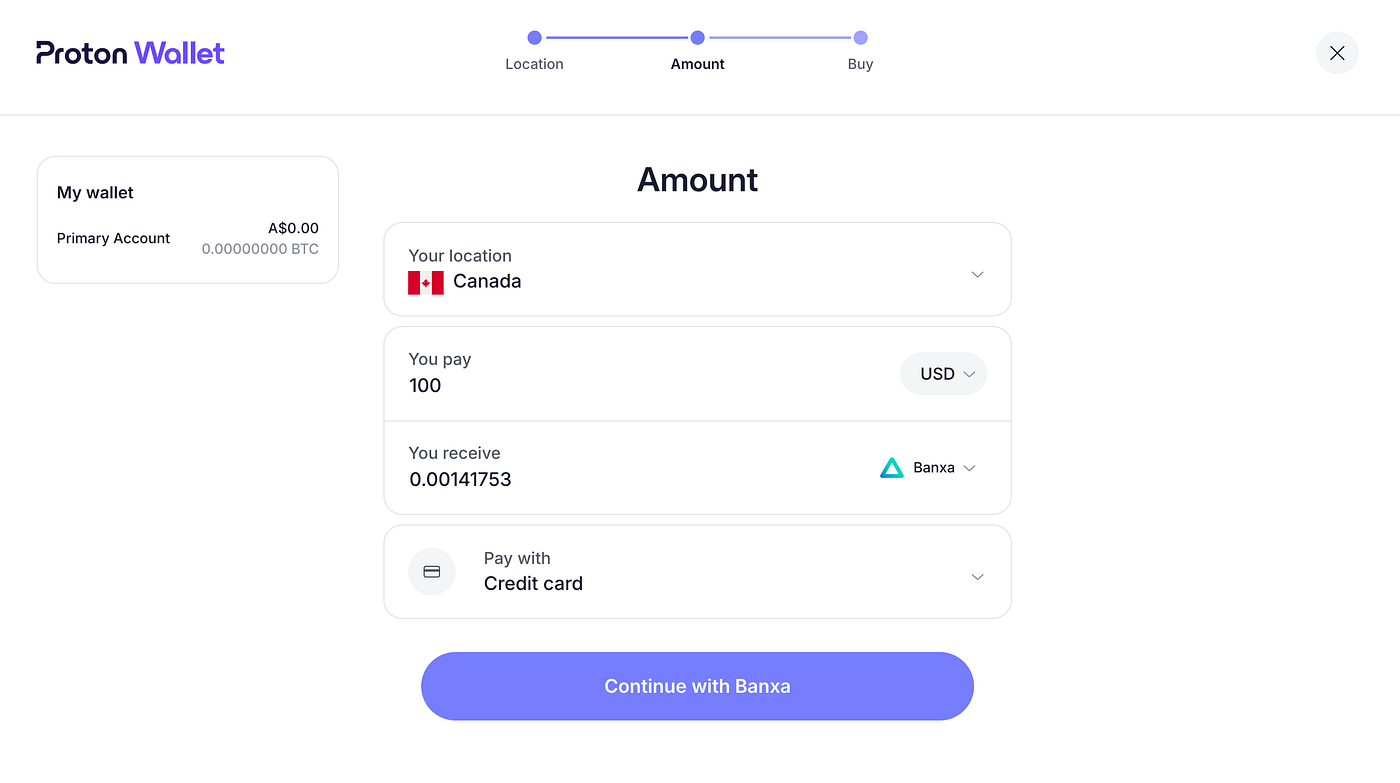The width and height of the screenshot is (1400, 783).
Task: Open the Banxa provider dropdown
Action: point(929,468)
